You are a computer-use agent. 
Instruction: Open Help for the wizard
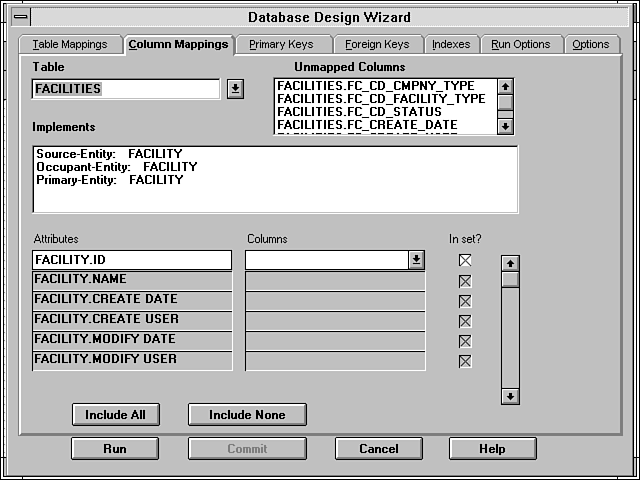(x=492, y=449)
